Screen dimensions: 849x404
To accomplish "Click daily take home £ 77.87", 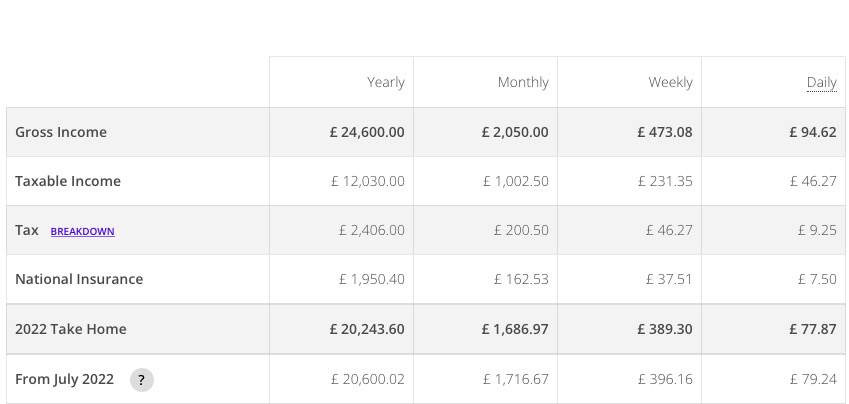I will tap(813, 329).
